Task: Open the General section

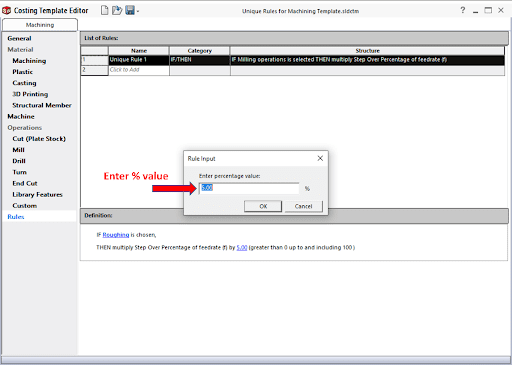Action: (x=19, y=38)
